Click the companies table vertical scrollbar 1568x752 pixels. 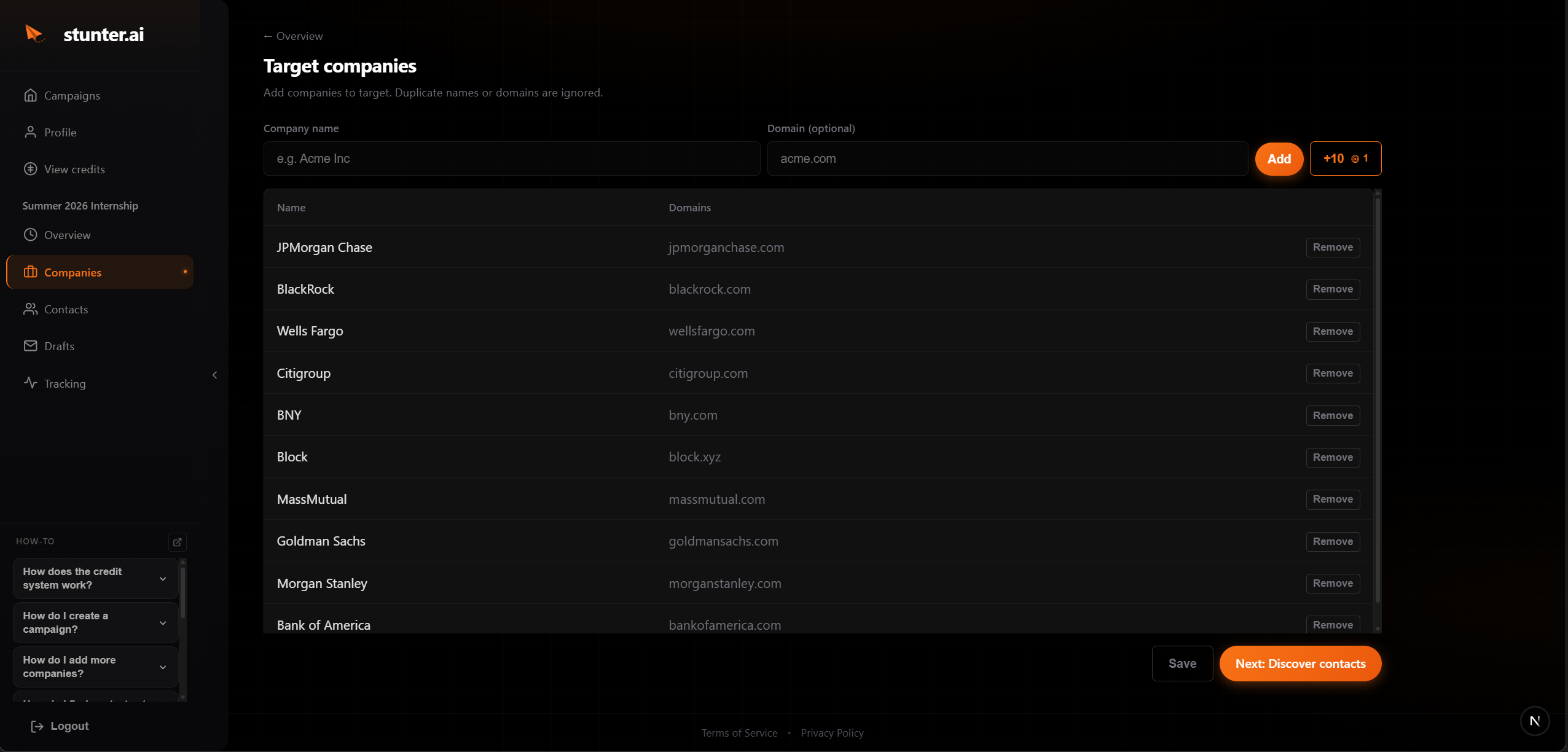coord(1378,399)
